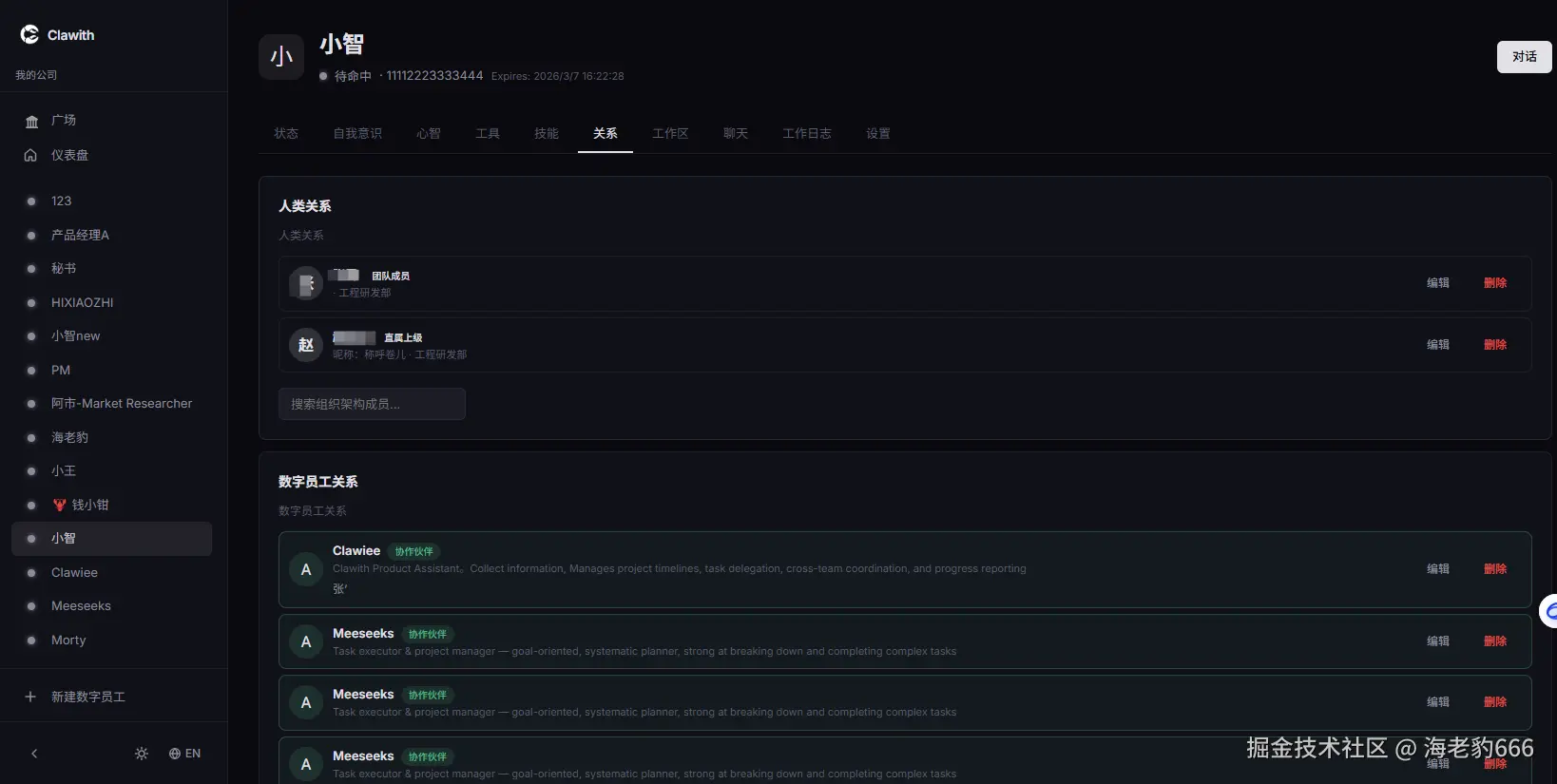Screen dimensions: 1557x784
Task: Click the 待命中 status text
Action: pos(353,76)
